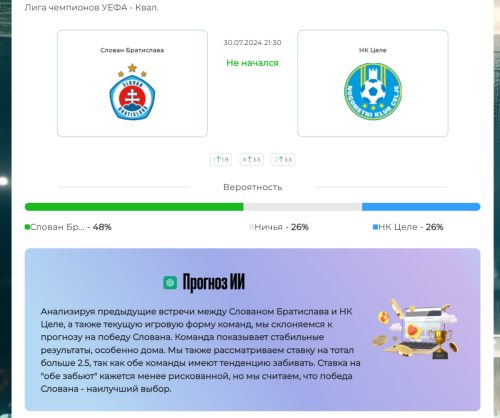Image resolution: width=500 pixels, height=418 pixels.
Task: Click the grey legend square for Ничья
Action: [251, 227]
